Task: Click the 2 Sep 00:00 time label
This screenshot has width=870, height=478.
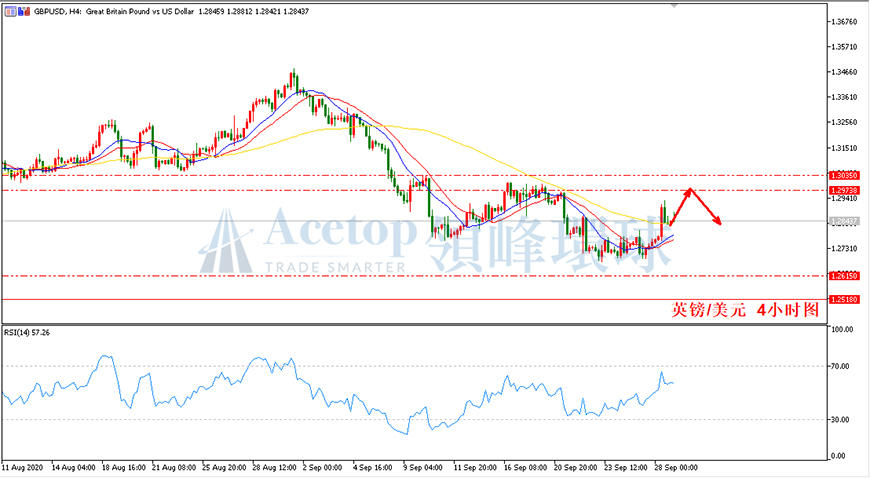Action: (322, 468)
